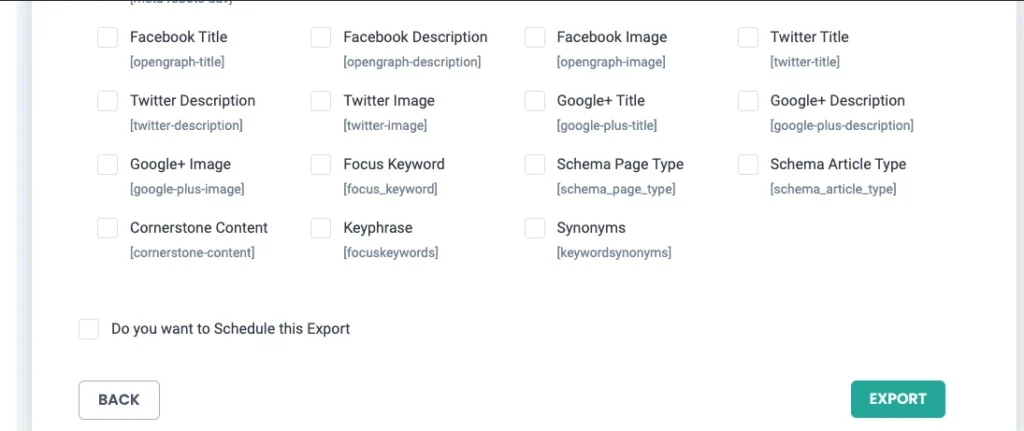Select the Synonyms checkbox
The image size is (1024, 431).
click(x=535, y=228)
